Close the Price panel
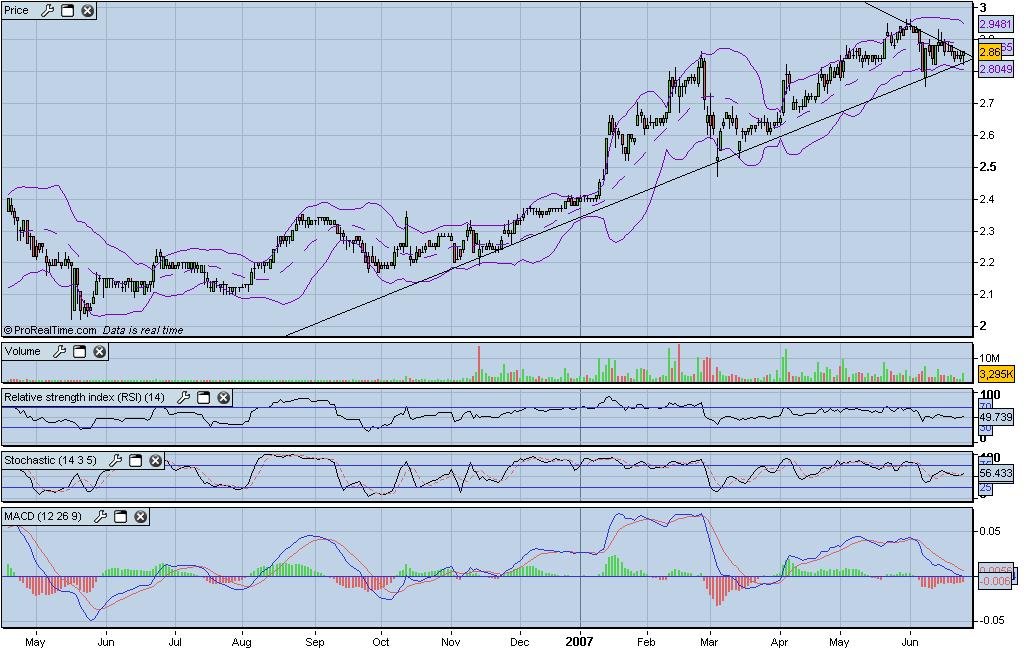 pyautogui.click(x=88, y=10)
